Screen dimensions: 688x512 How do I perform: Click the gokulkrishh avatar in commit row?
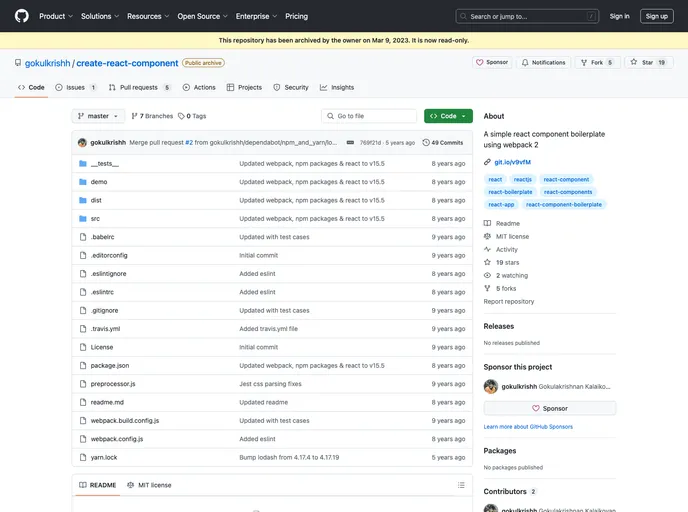pyautogui.click(x=82, y=143)
